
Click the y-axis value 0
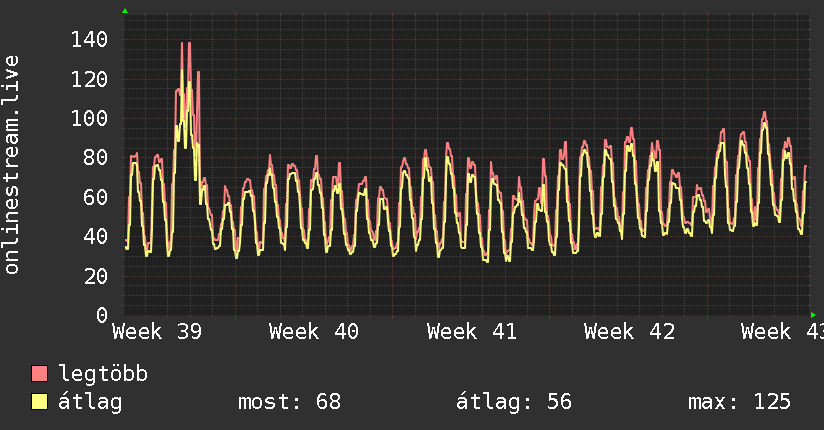pos(102,315)
